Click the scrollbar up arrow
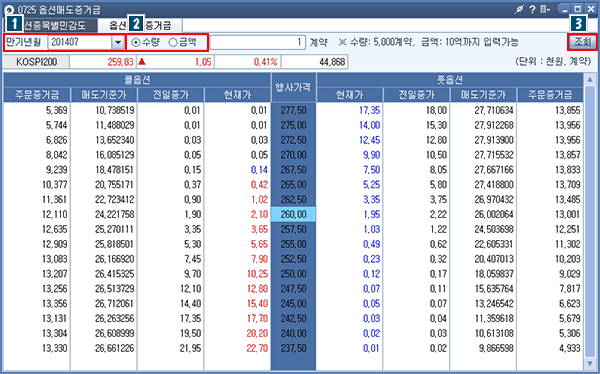600x374 pixels. (590, 79)
